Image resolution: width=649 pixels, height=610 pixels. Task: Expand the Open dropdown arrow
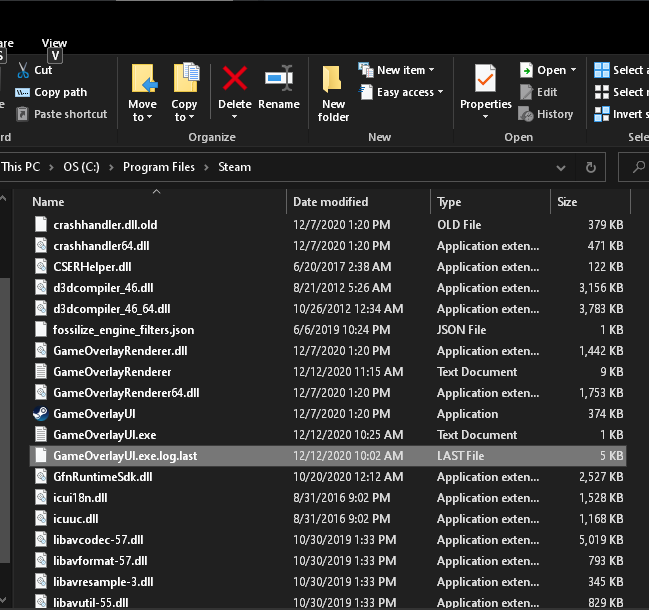point(573,70)
